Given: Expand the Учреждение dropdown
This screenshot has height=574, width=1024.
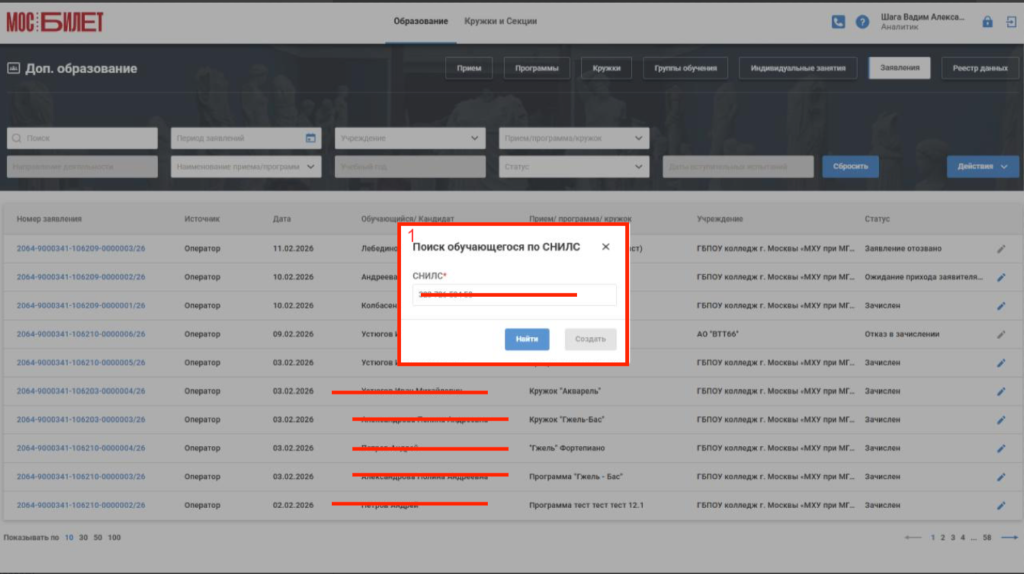Looking at the screenshot, I should click(410, 138).
